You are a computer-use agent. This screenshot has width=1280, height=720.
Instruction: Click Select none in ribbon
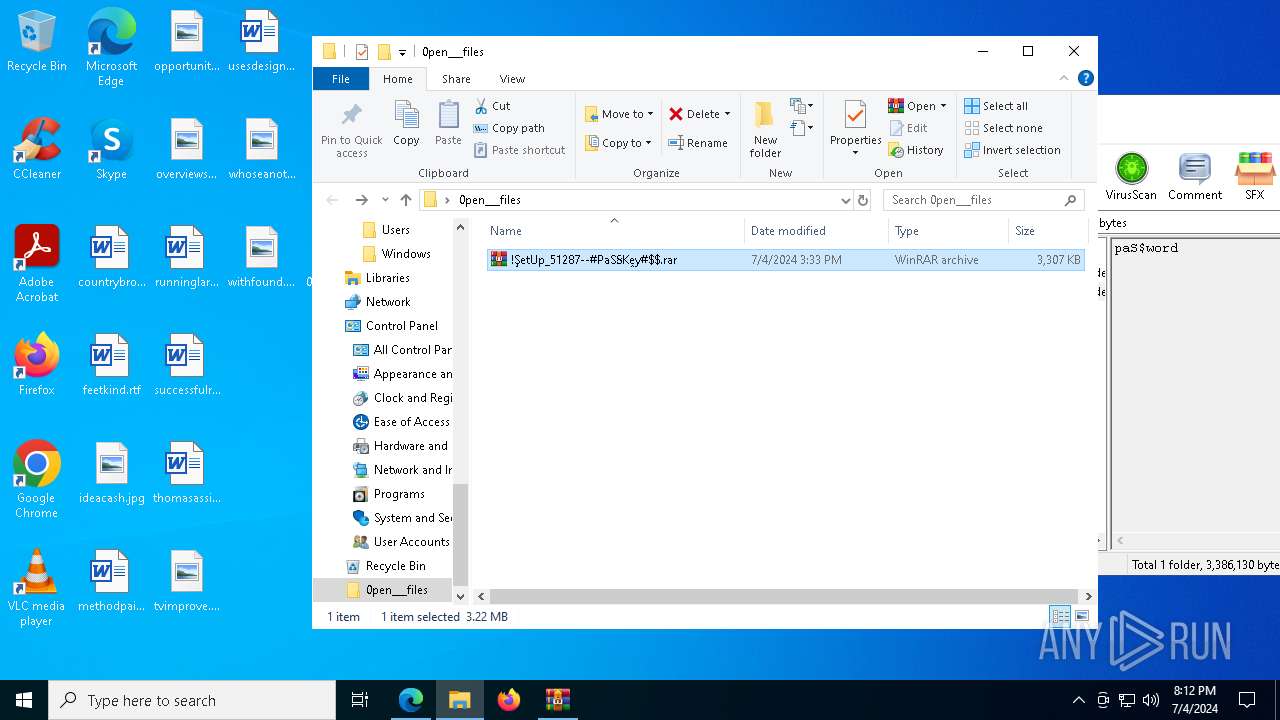tap(1003, 128)
